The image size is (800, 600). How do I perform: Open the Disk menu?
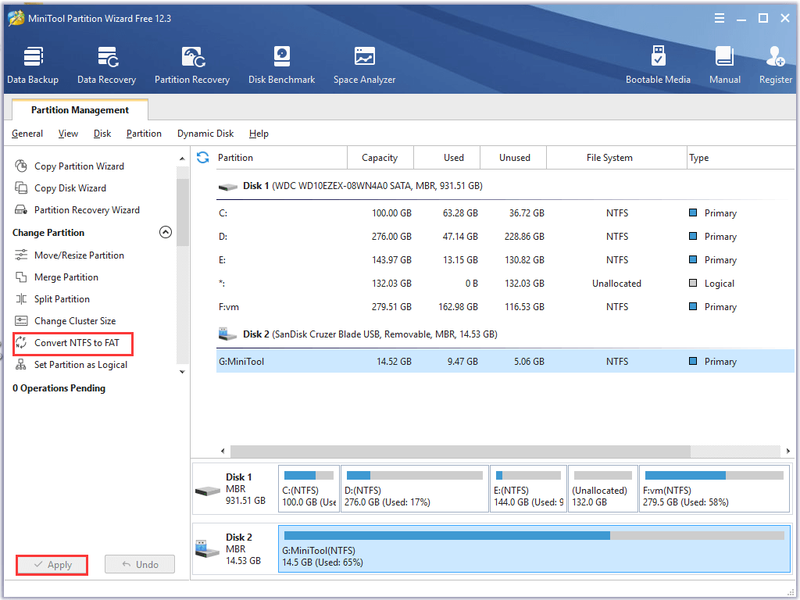pyautogui.click(x=102, y=134)
